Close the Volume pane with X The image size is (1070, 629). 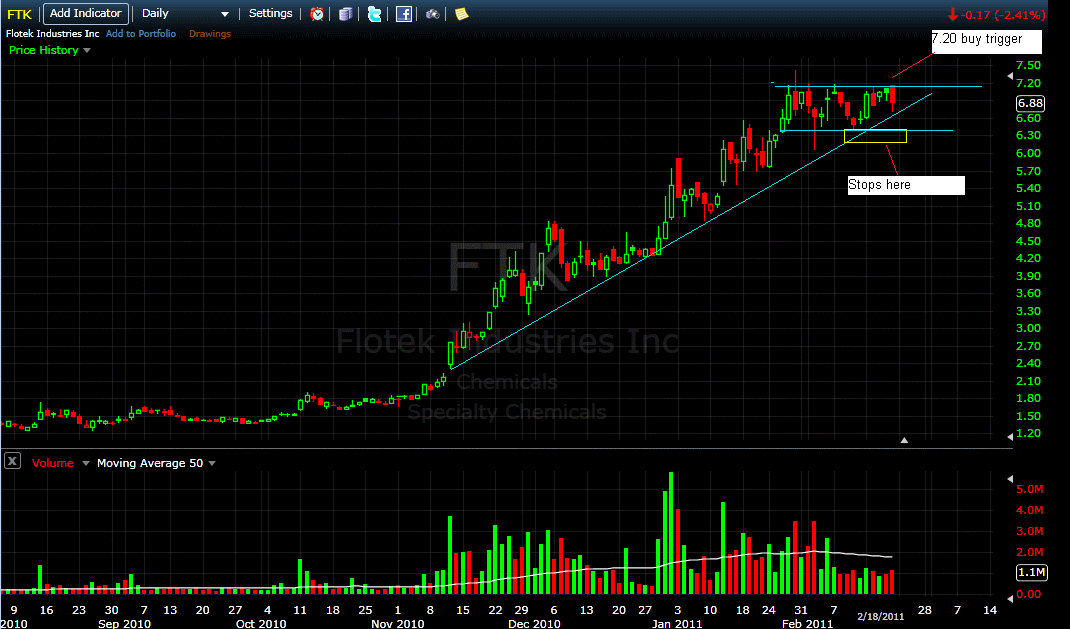(12, 461)
